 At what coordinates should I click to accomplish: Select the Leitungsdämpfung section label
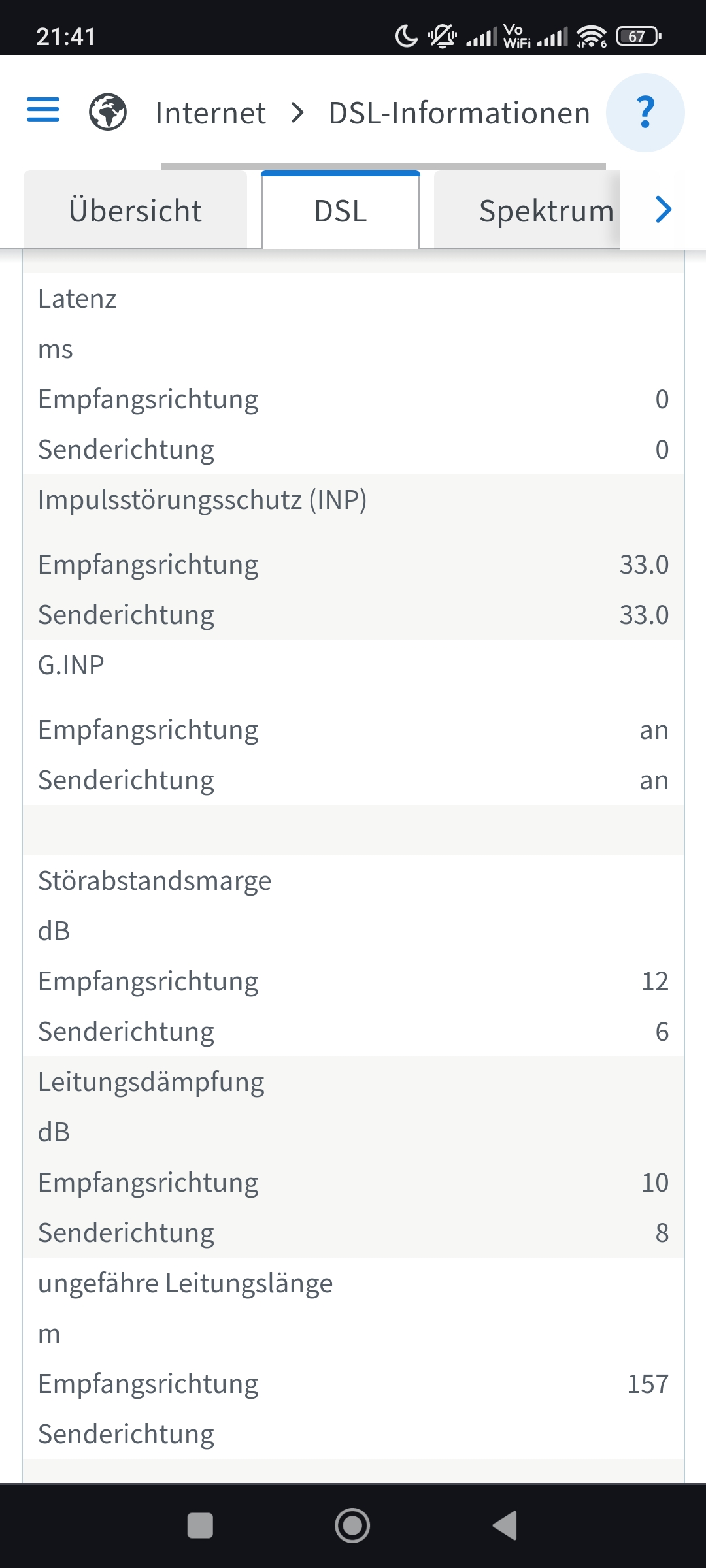151,1082
